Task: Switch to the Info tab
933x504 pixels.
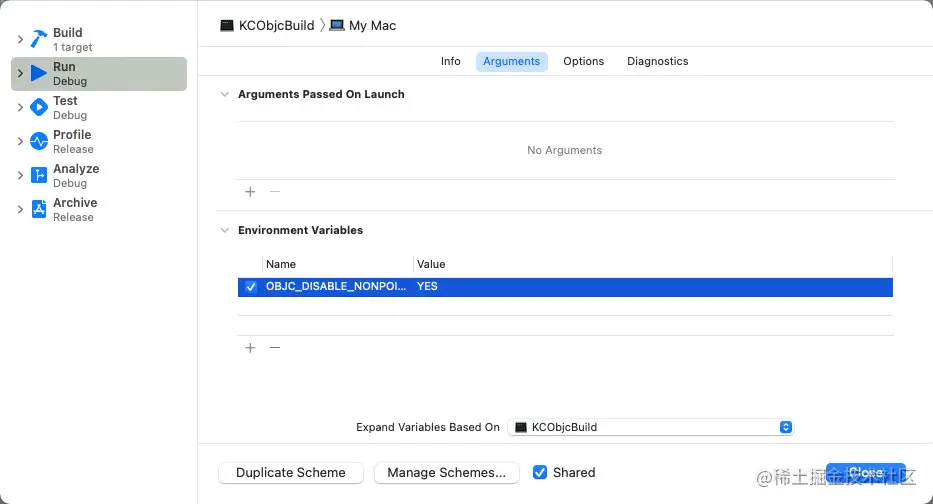Action: (x=451, y=61)
